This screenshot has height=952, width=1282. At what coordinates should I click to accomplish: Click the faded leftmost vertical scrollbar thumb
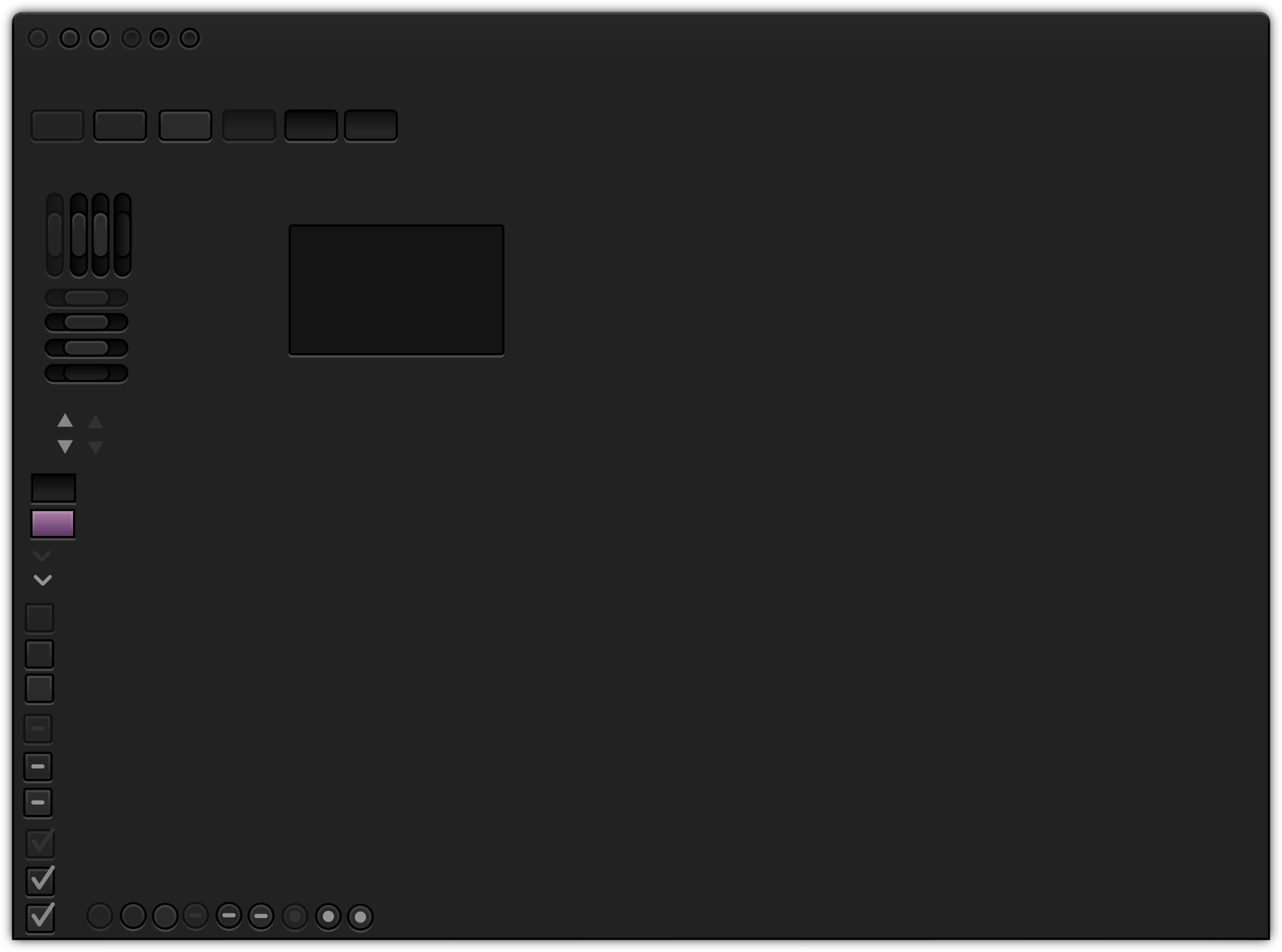[54, 235]
